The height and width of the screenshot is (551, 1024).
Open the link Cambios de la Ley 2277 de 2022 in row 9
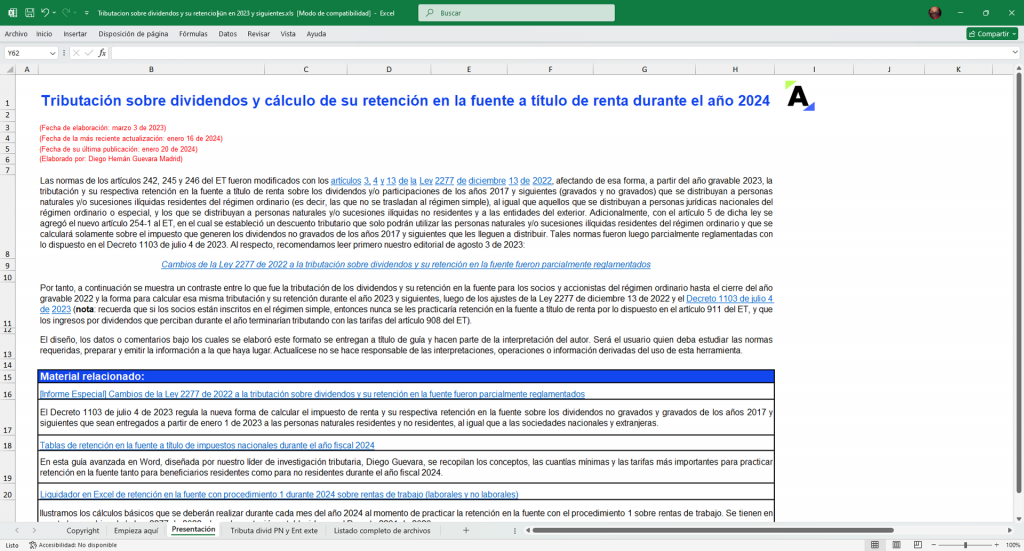[x=406, y=264]
